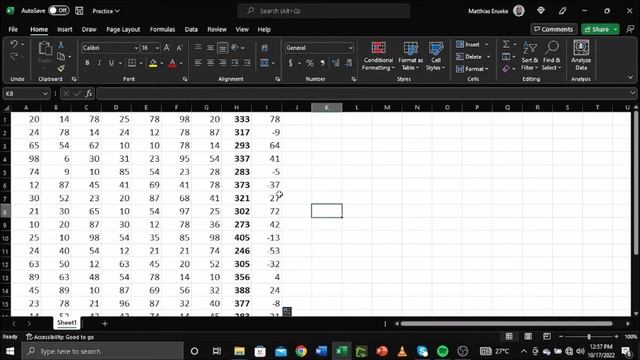Screen dimensions: 640x360
Task: Apply the red Font Color
Action: (172, 63)
